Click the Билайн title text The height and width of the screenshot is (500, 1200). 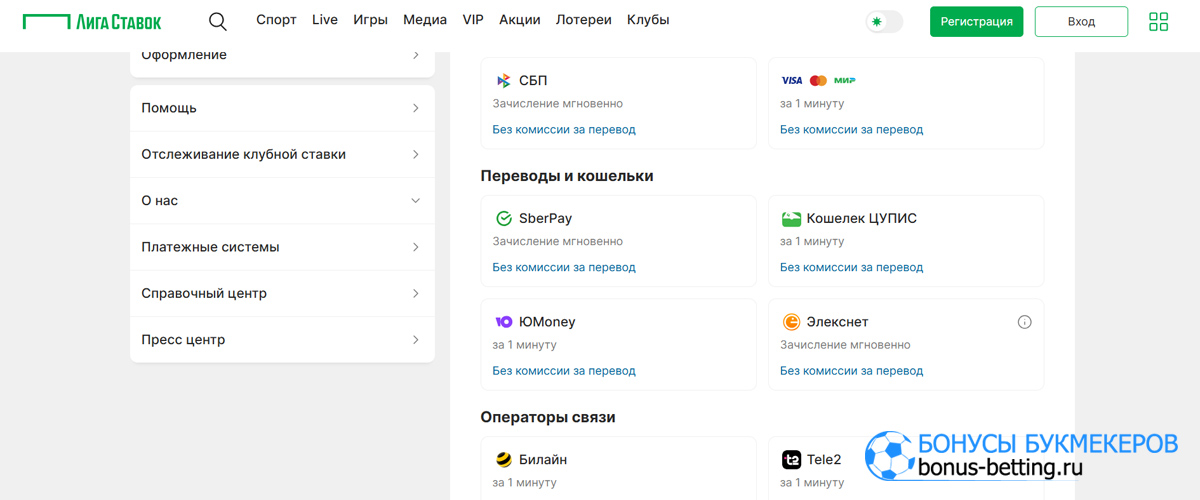pos(543,460)
